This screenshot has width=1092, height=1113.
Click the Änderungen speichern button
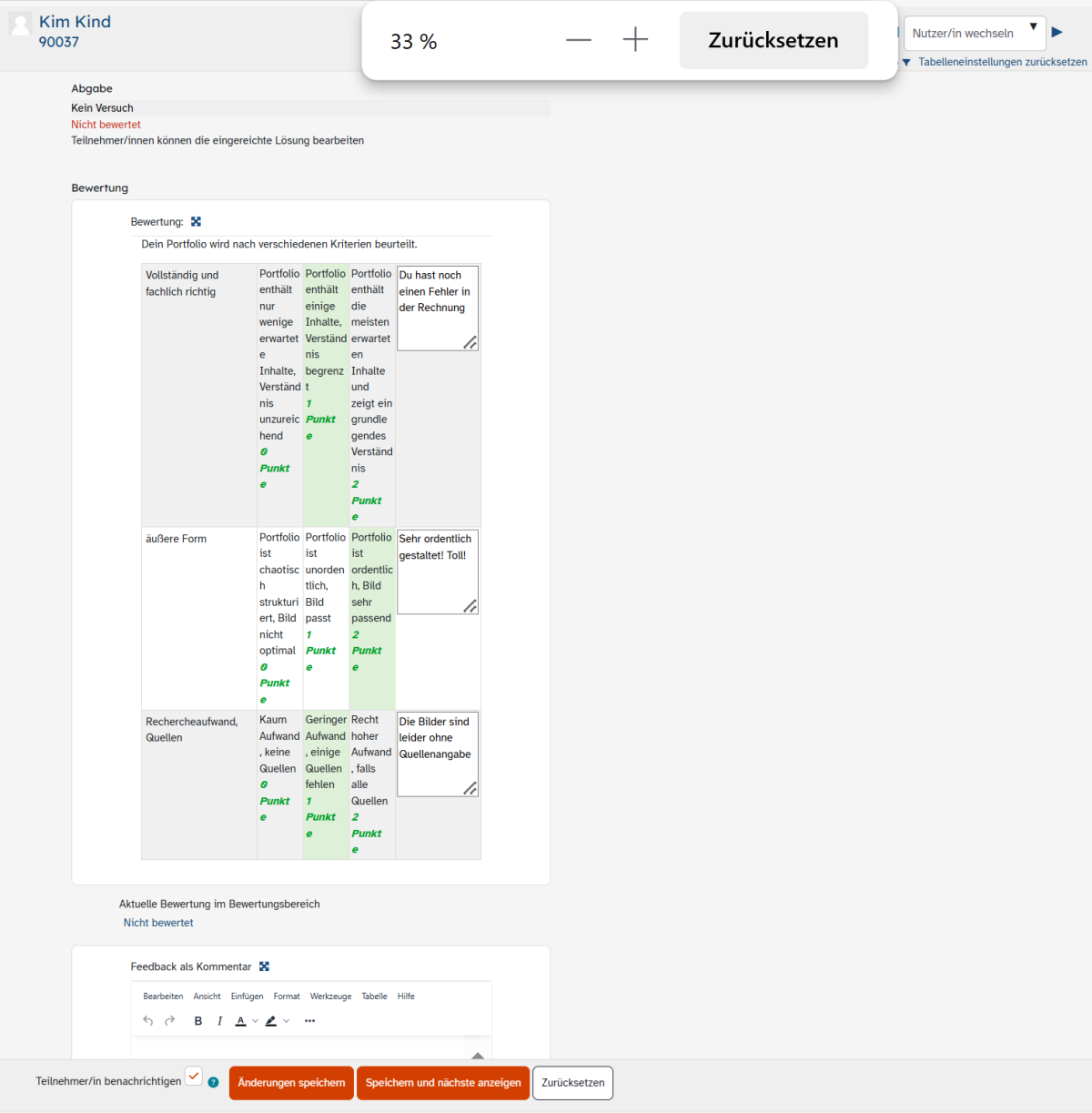click(291, 1083)
